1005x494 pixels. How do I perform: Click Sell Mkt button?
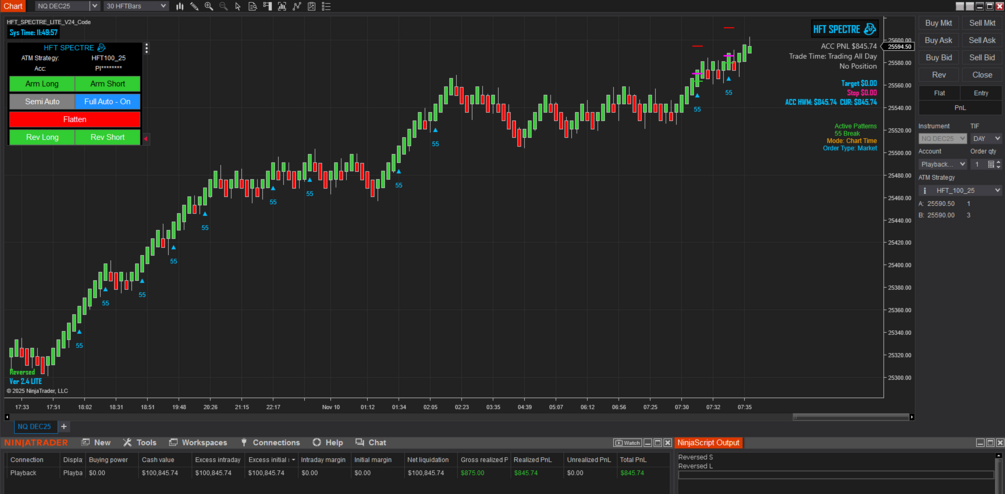pos(982,23)
